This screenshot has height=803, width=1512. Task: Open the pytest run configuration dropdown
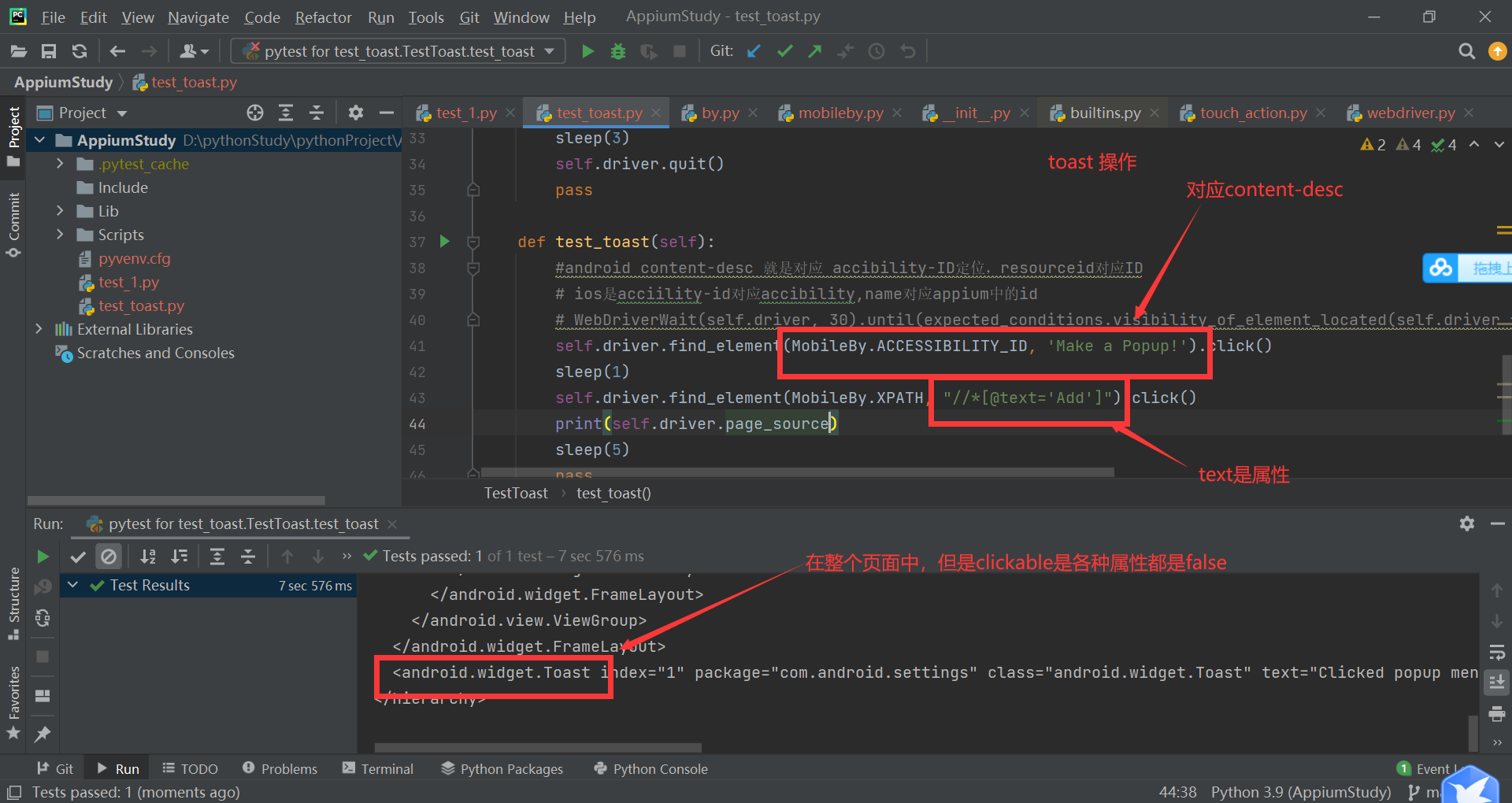[399, 51]
